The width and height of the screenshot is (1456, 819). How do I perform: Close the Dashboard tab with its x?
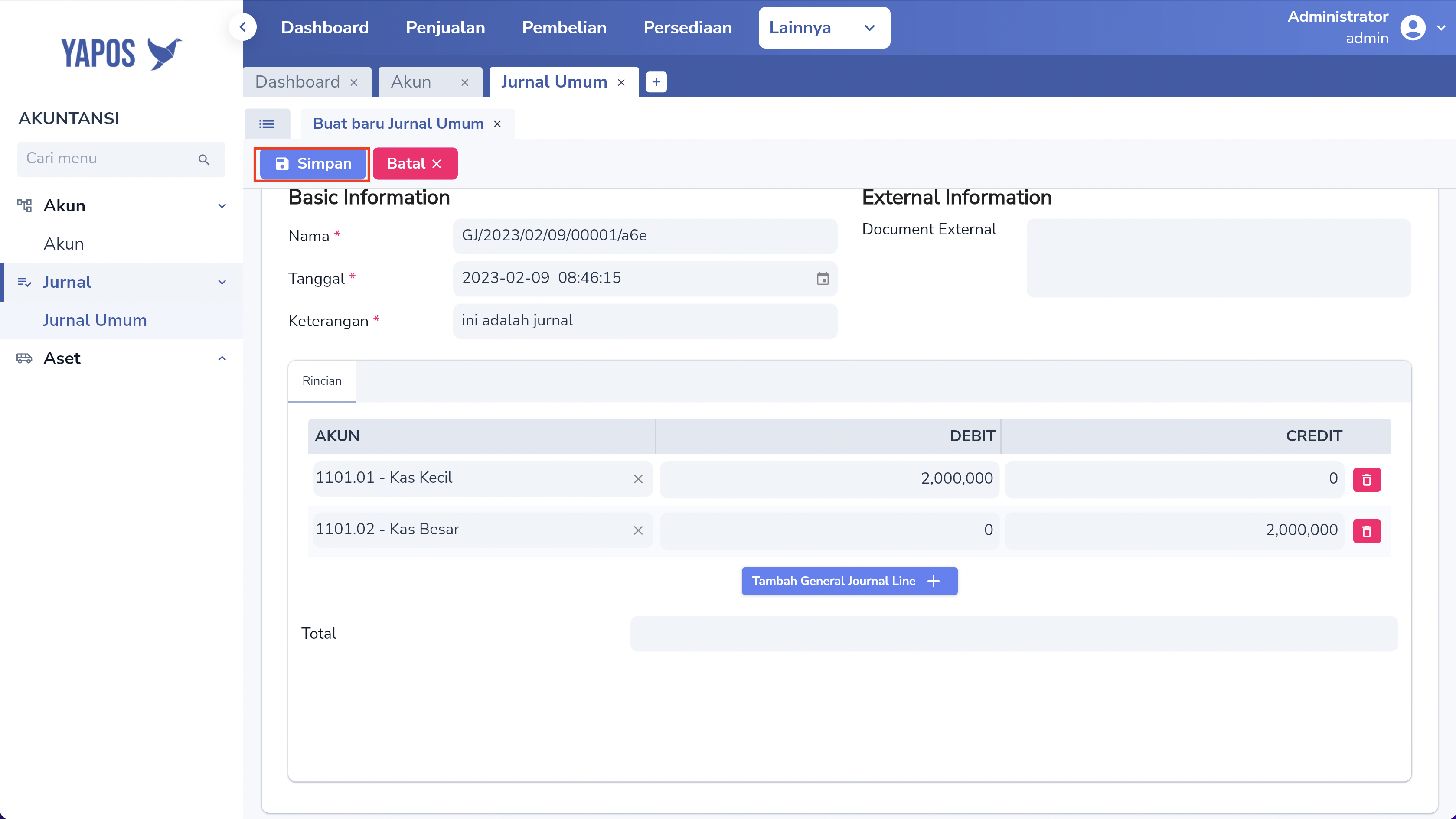354,82
